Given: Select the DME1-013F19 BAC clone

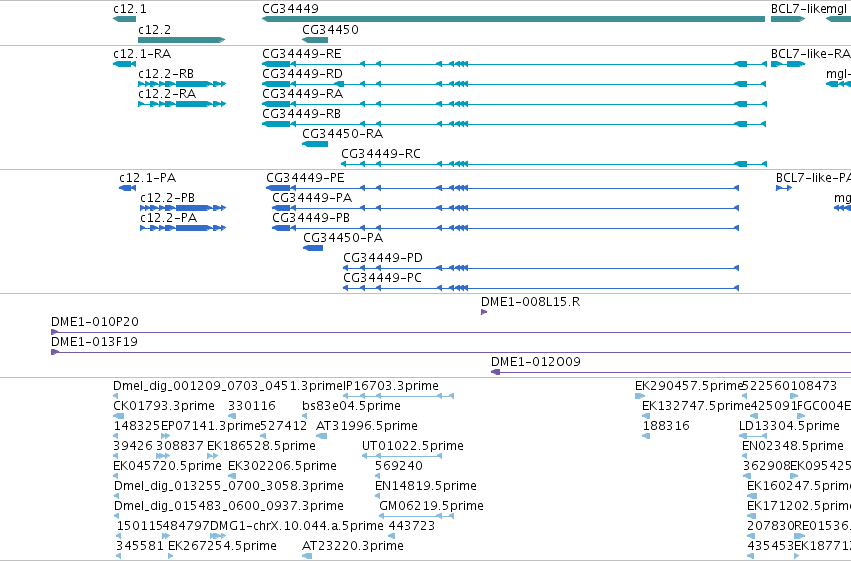Looking at the screenshot, I should pos(451,352).
